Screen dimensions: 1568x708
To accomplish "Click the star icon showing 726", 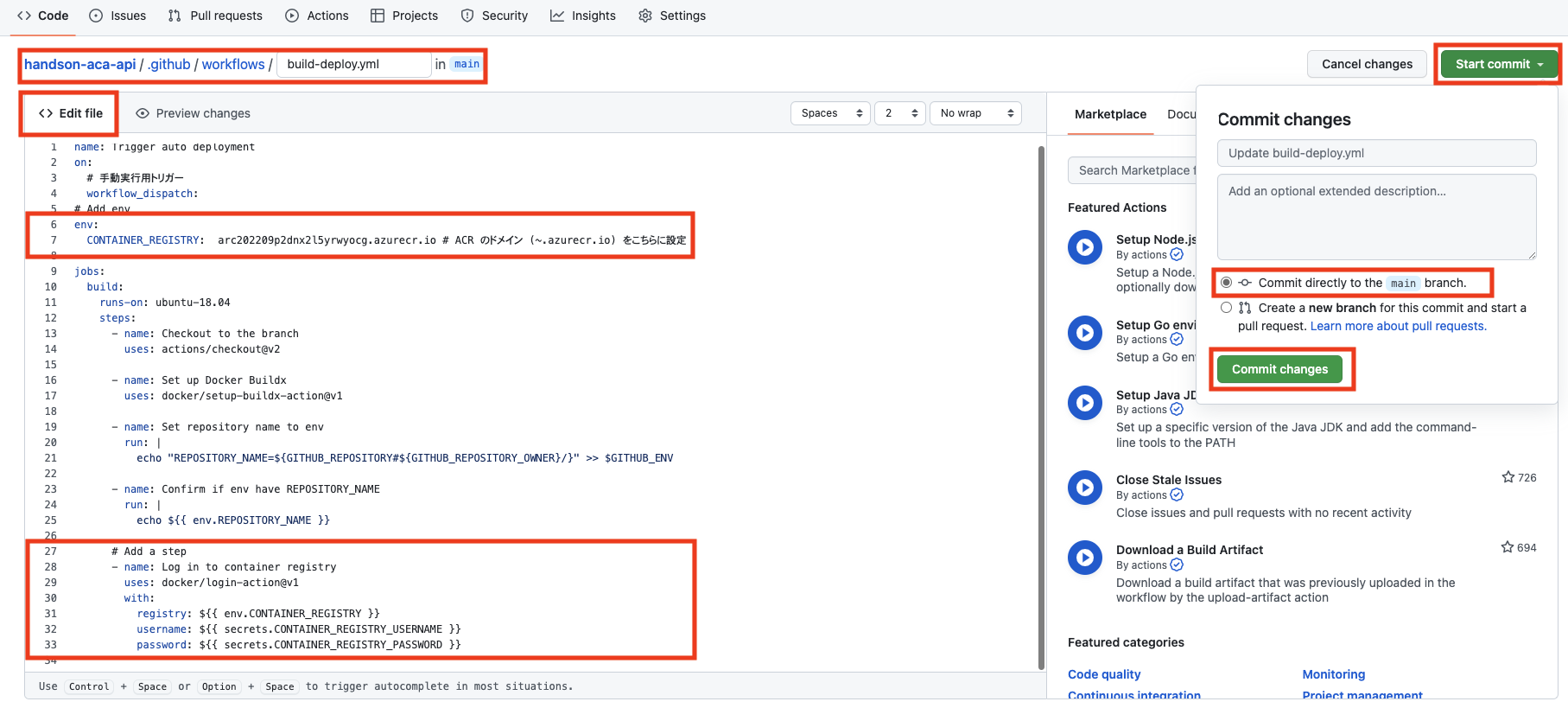I will [1508, 477].
